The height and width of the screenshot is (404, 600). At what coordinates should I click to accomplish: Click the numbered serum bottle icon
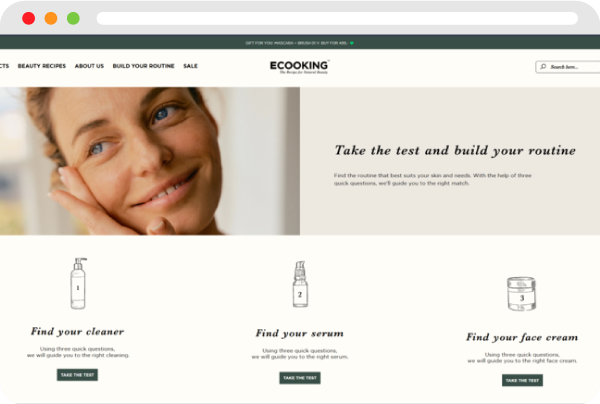click(300, 284)
